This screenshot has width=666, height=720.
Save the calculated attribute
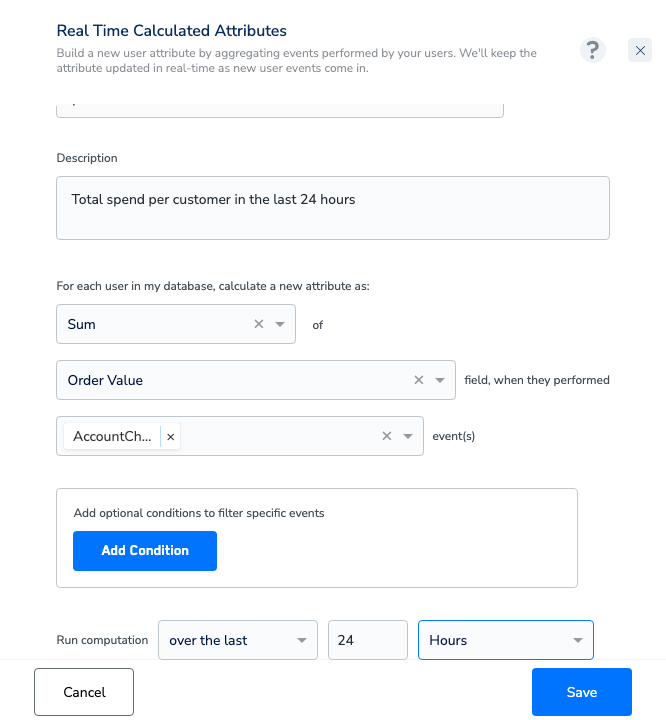581,692
